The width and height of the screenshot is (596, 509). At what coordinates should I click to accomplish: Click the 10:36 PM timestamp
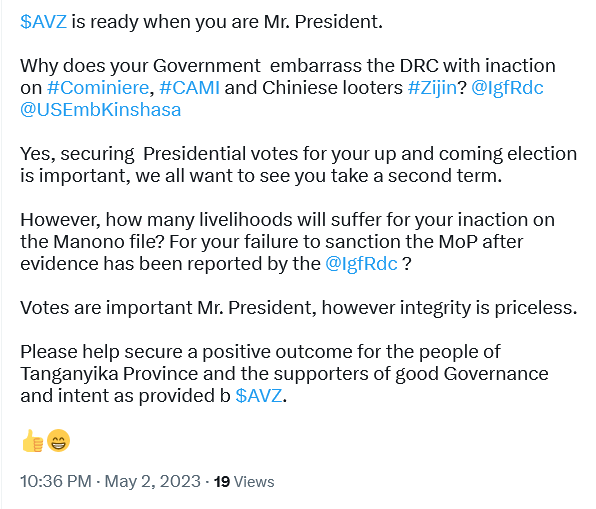[56, 481]
